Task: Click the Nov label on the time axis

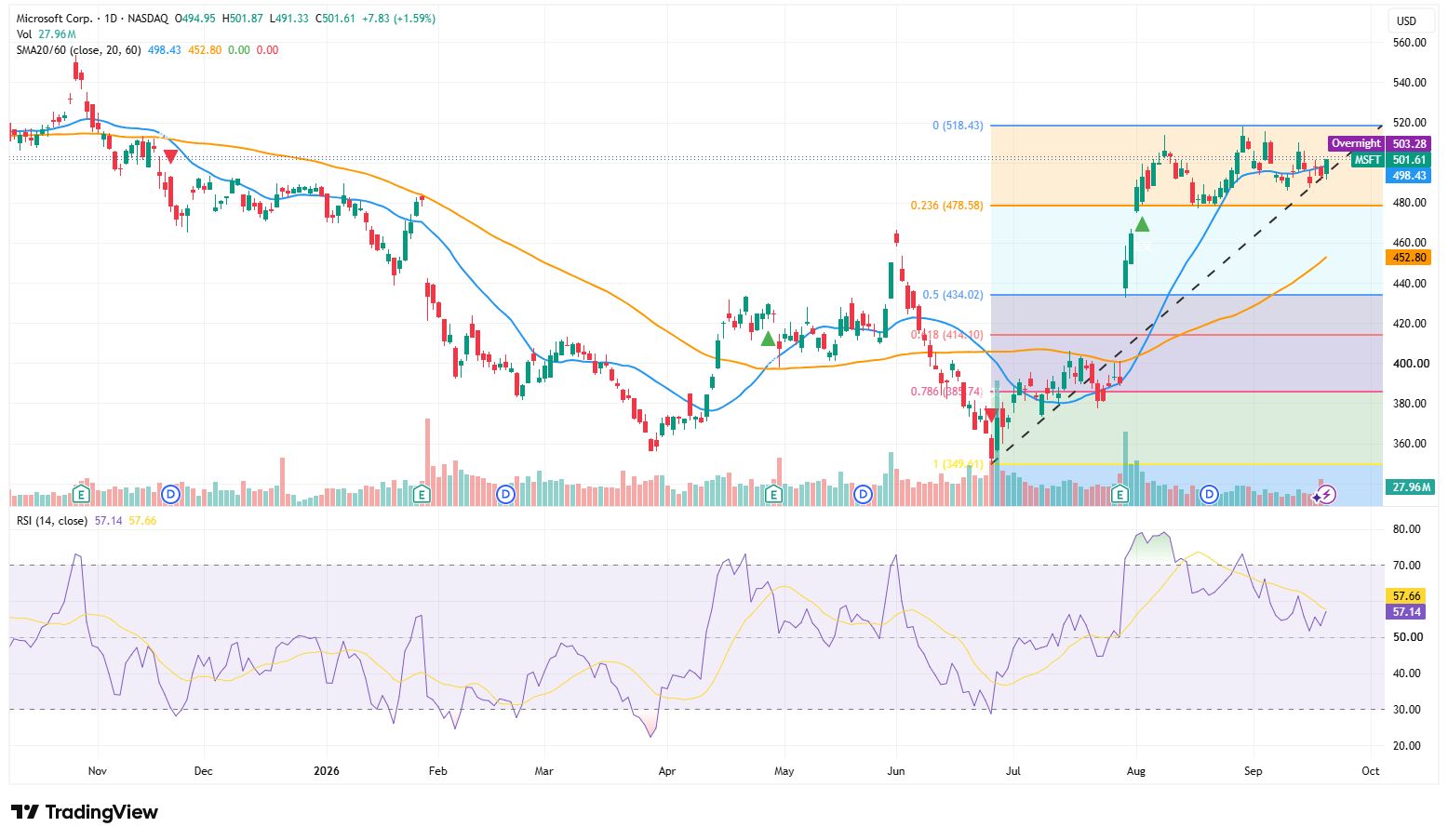Action: pyautogui.click(x=98, y=771)
